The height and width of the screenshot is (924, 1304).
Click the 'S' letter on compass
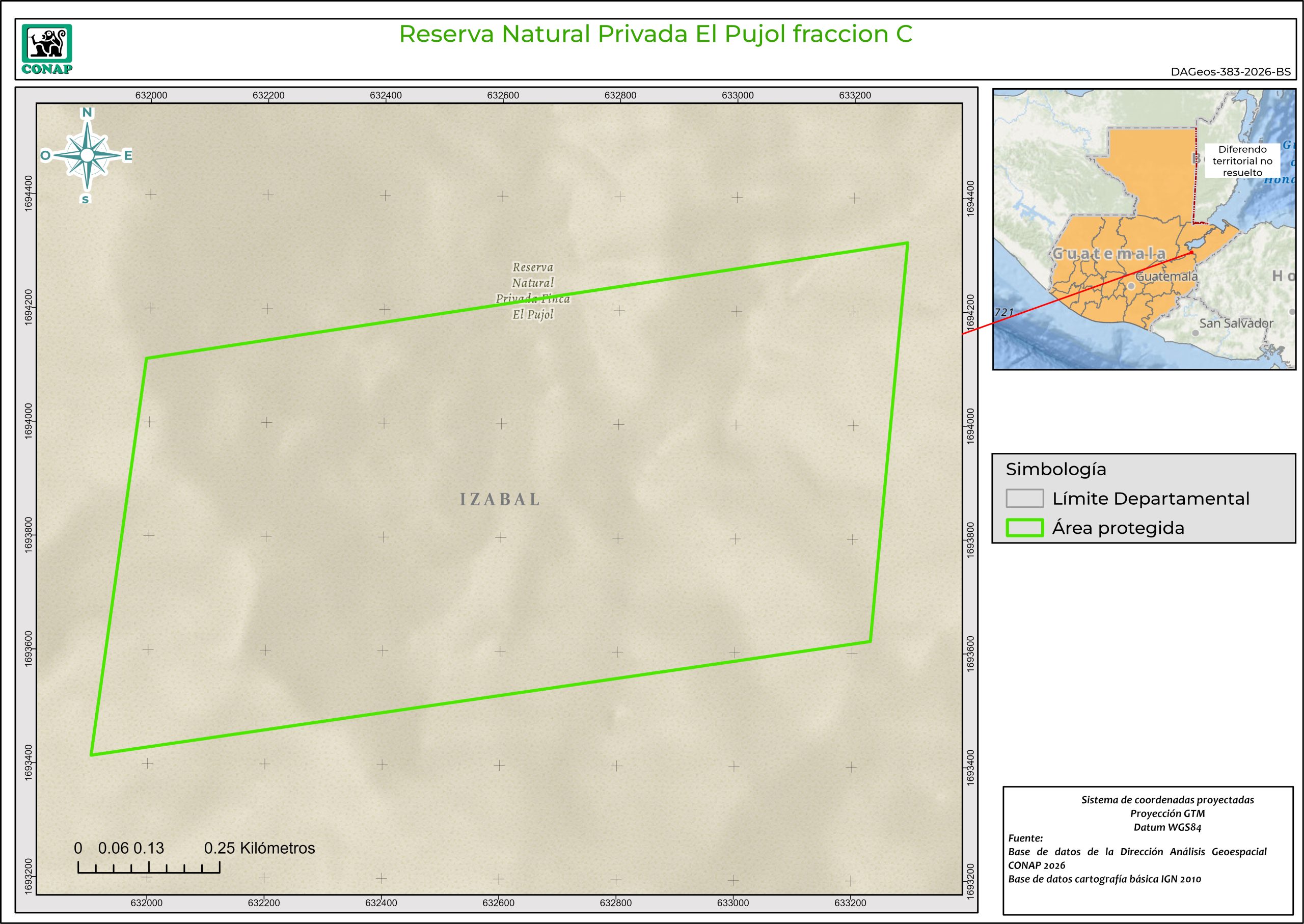86,199
